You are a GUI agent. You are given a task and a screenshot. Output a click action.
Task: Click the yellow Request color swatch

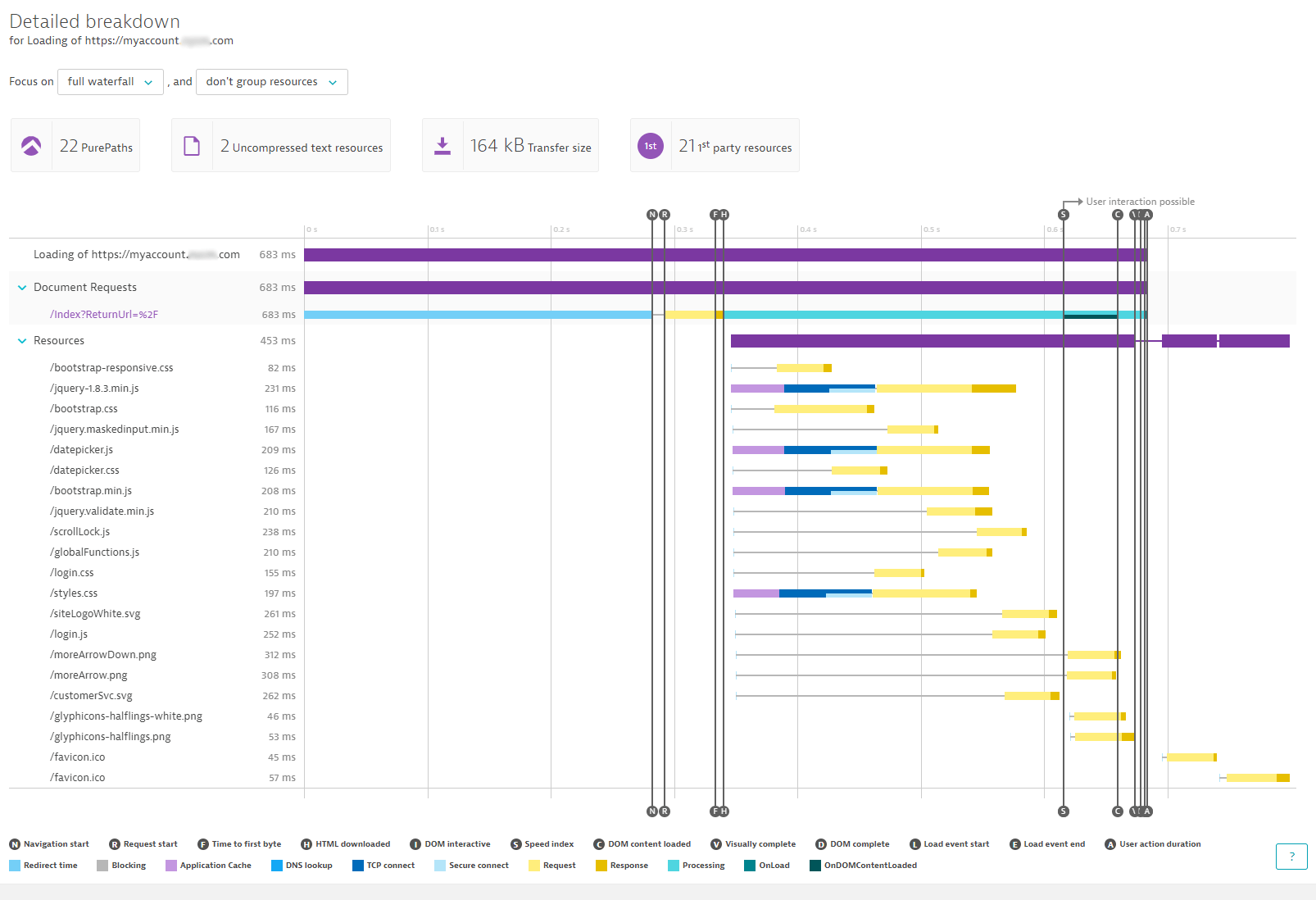pos(534,865)
